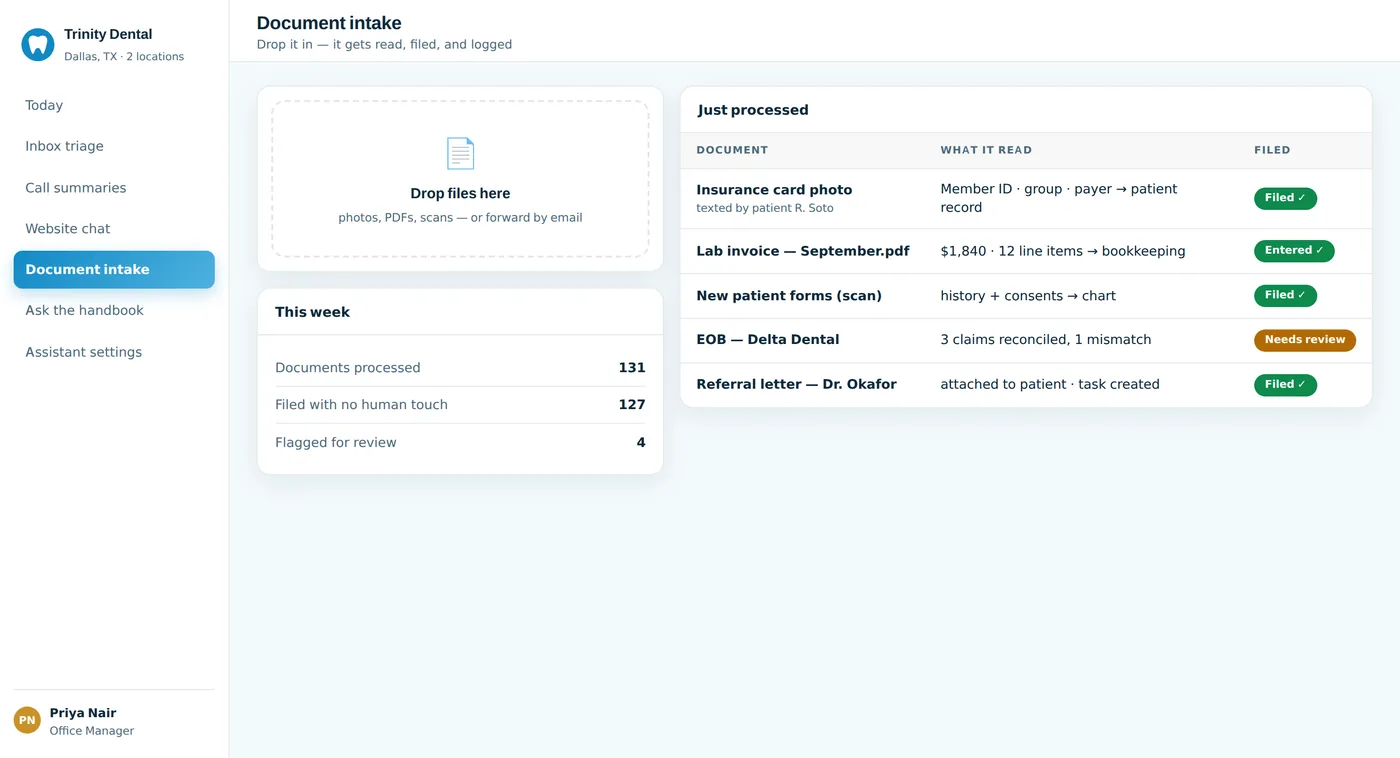Click the "Document intake" page title
This screenshot has height=758, width=1400.
329,23
